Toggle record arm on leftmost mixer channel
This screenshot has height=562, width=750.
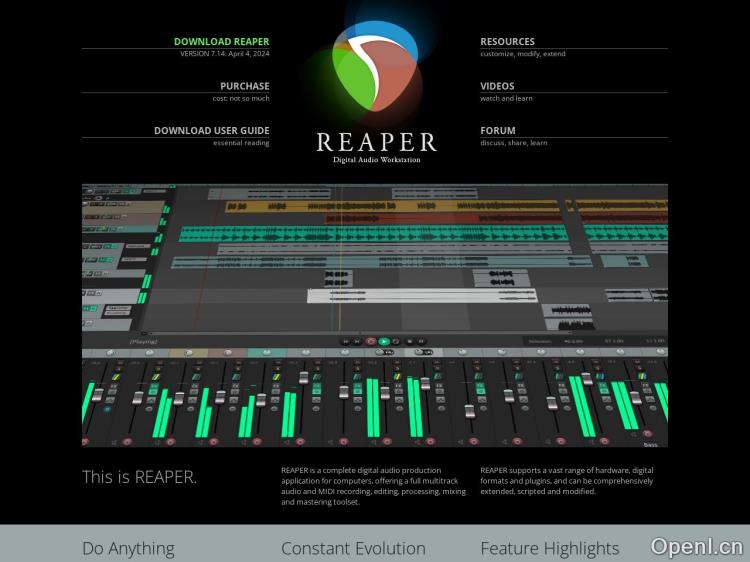pyautogui.click(x=85, y=441)
